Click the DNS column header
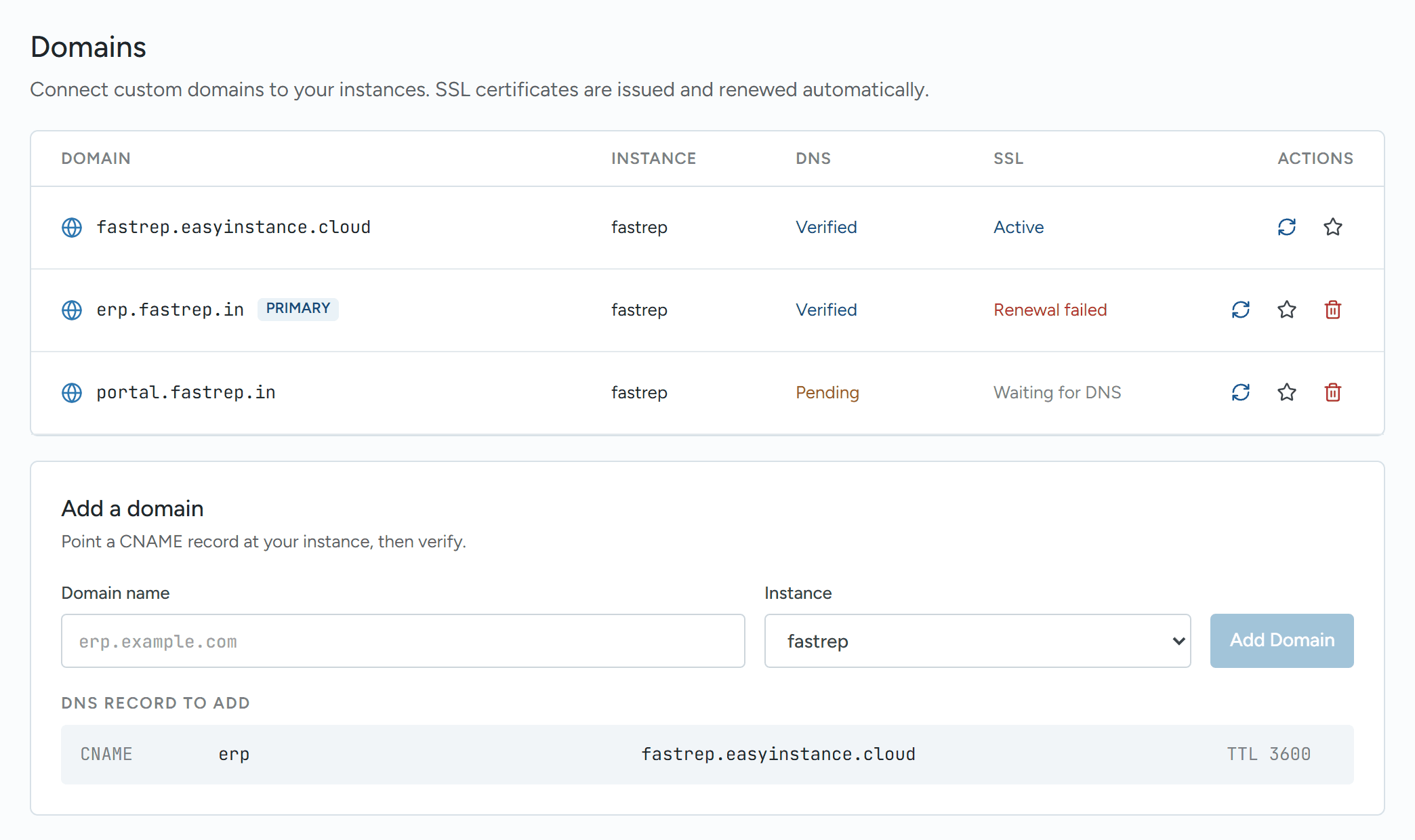This screenshot has height=840, width=1415. [813, 159]
